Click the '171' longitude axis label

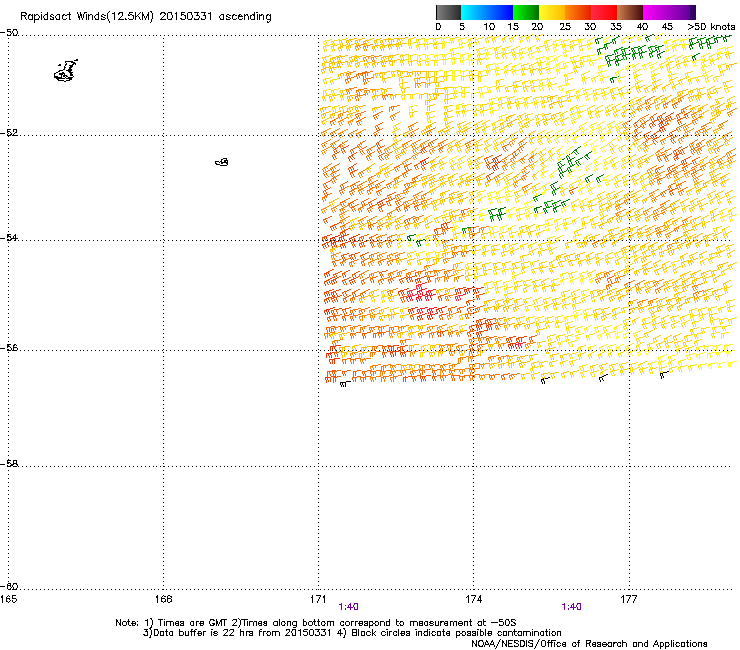(x=318, y=599)
